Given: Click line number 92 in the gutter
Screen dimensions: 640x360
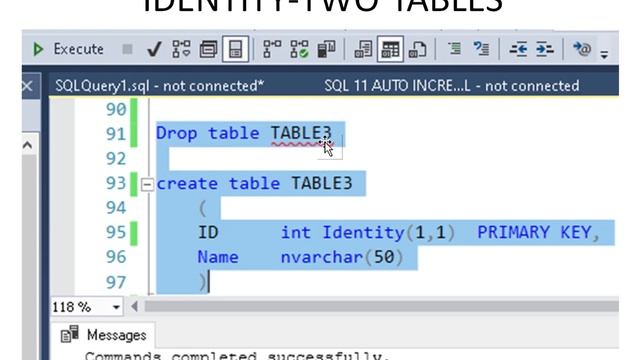Looking at the screenshot, I should (x=116, y=159).
